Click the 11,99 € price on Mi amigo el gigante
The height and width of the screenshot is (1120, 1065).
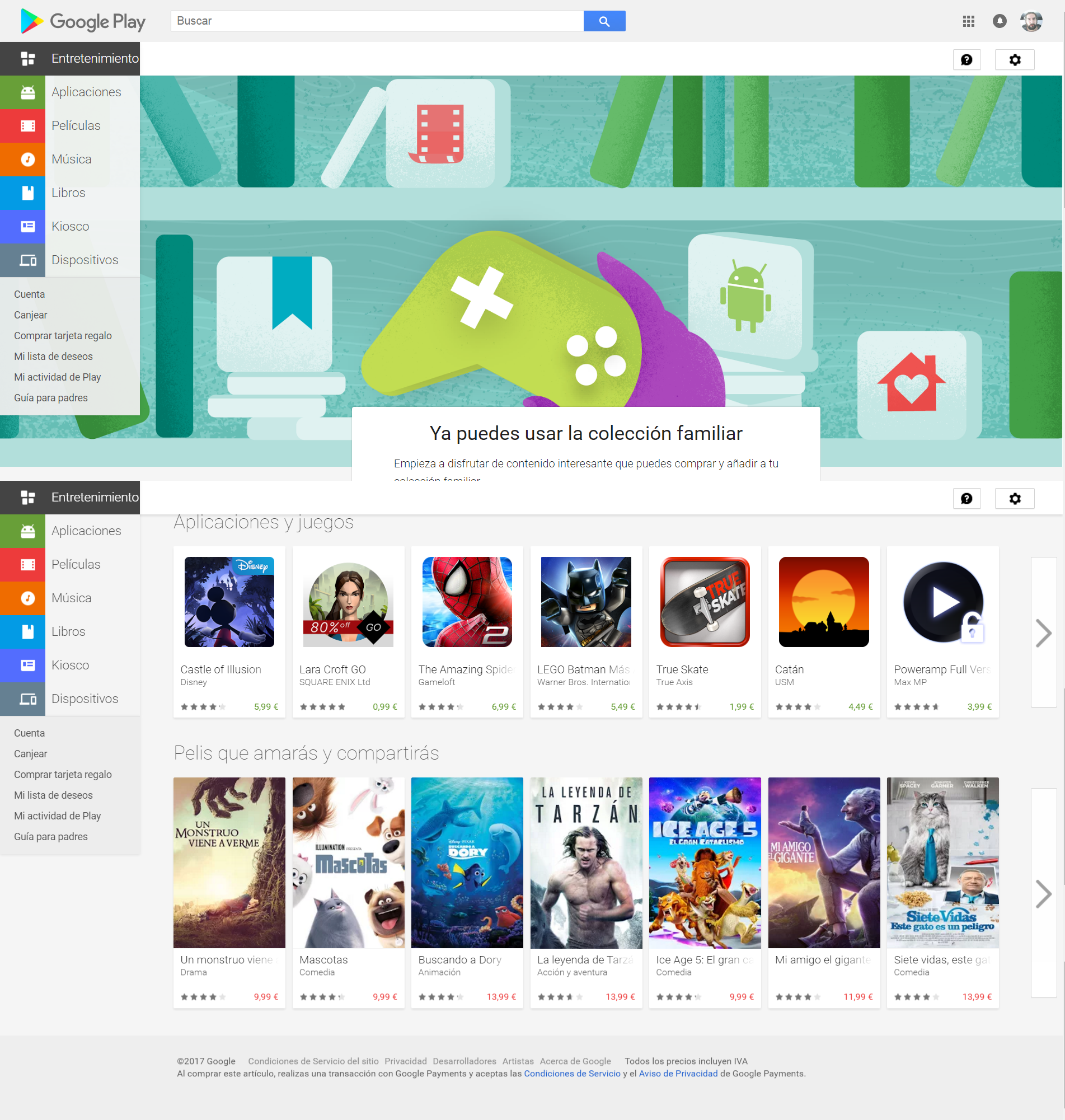(858, 997)
